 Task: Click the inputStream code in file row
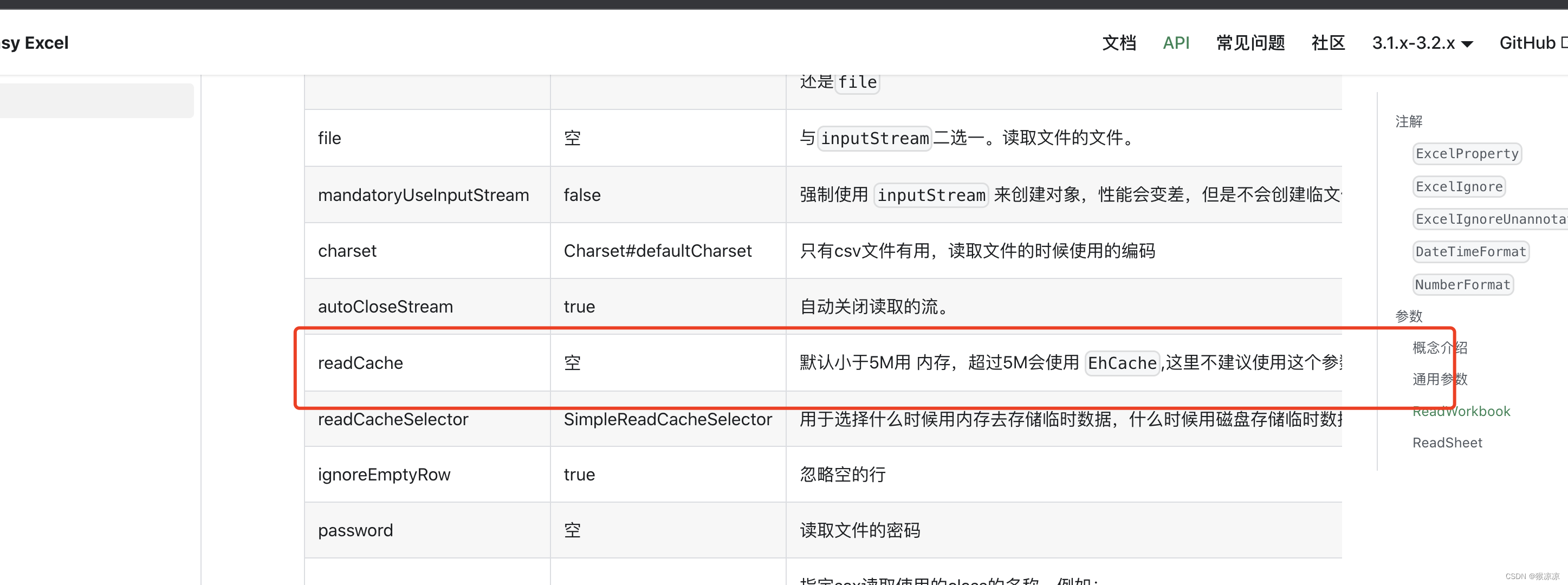tap(874, 139)
